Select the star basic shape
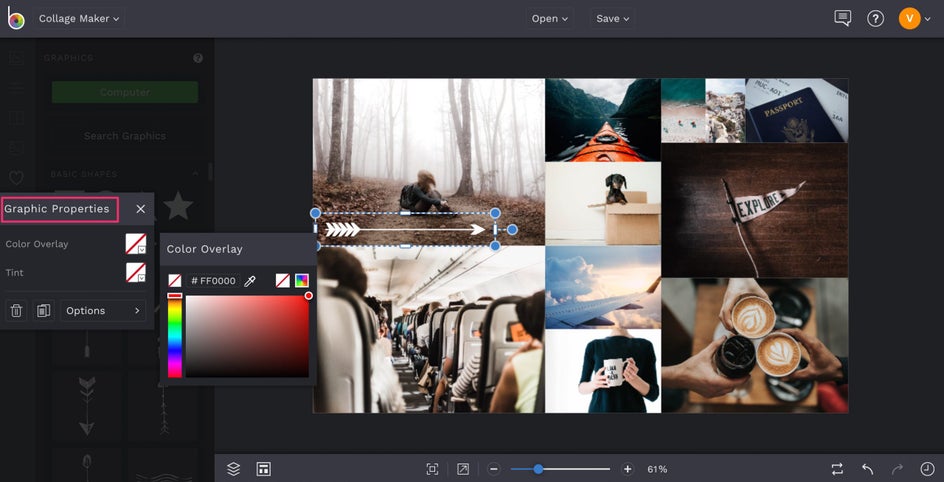 178,206
